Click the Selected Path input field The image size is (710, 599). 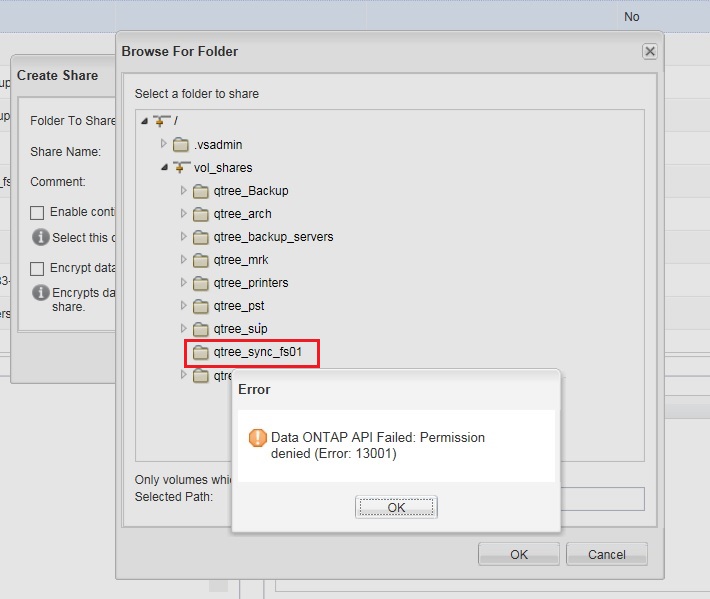point(600,497)
